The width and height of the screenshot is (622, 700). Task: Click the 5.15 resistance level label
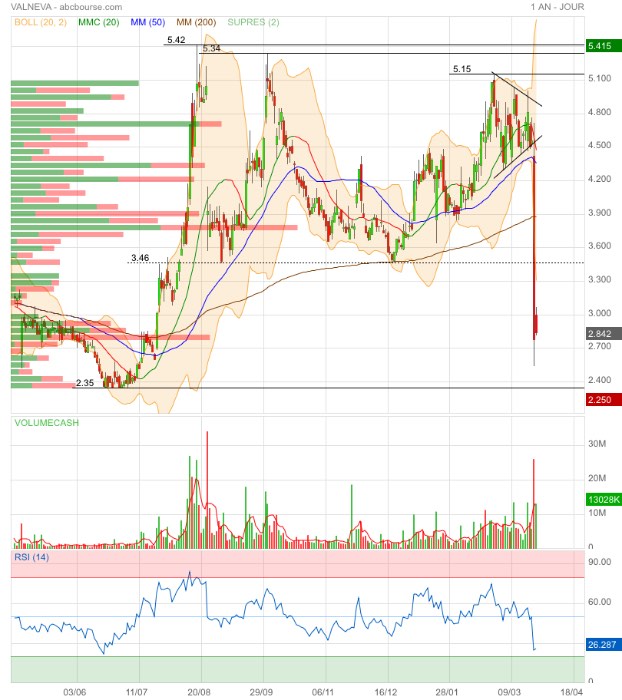pos(462,69)
